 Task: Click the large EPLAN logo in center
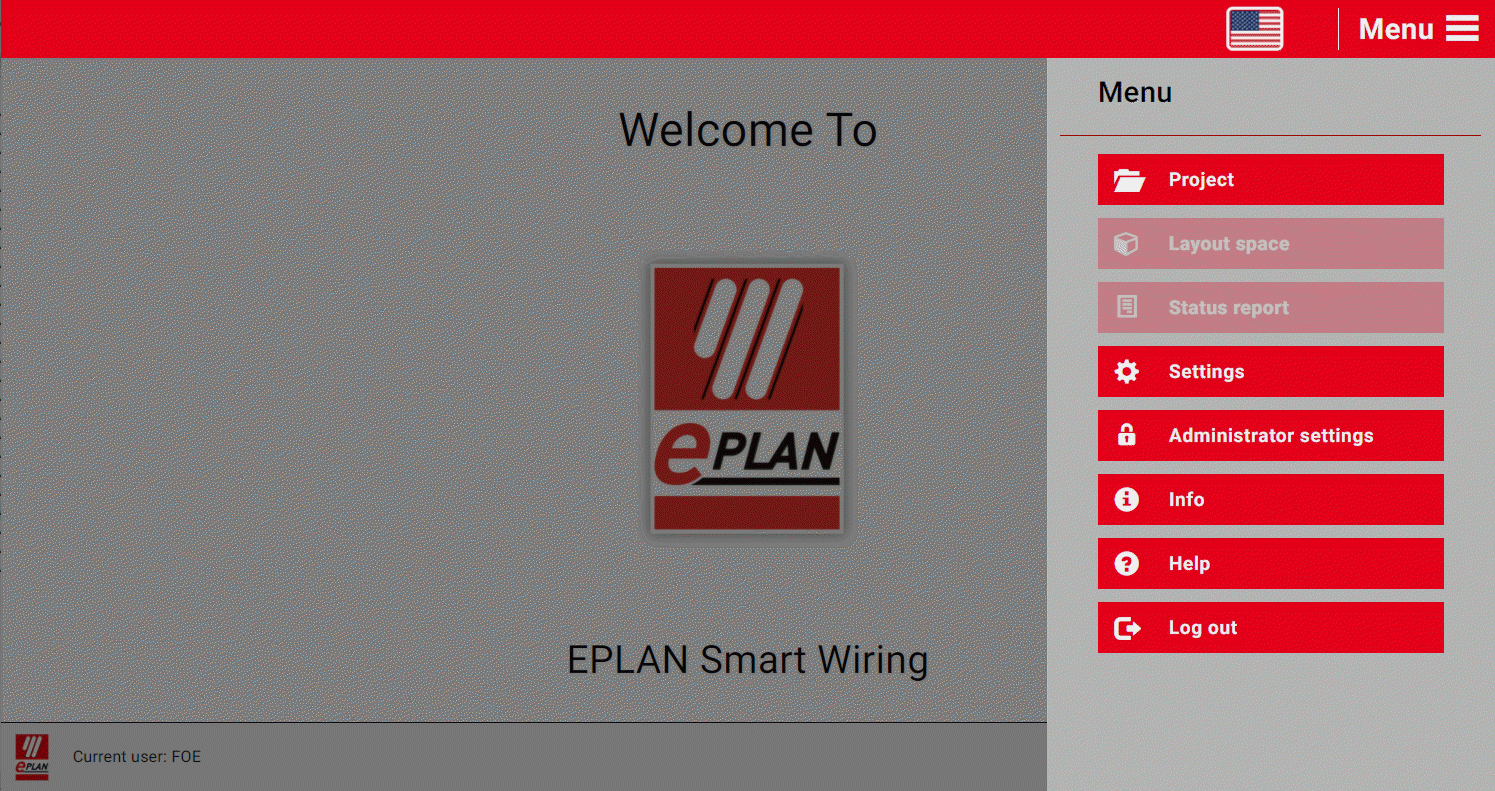pos(746,399)
